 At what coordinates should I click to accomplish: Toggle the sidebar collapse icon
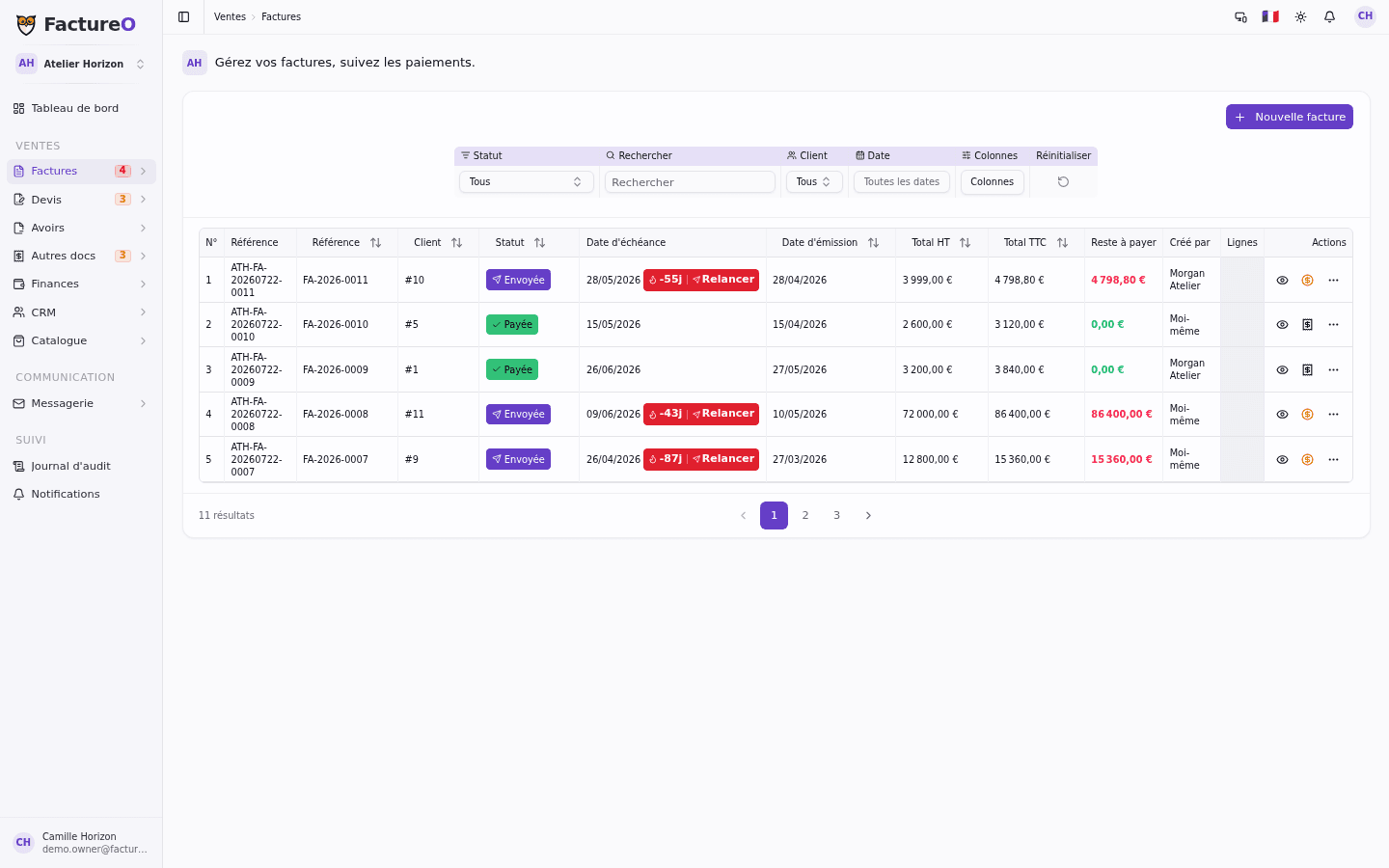[x=183, y=16]
